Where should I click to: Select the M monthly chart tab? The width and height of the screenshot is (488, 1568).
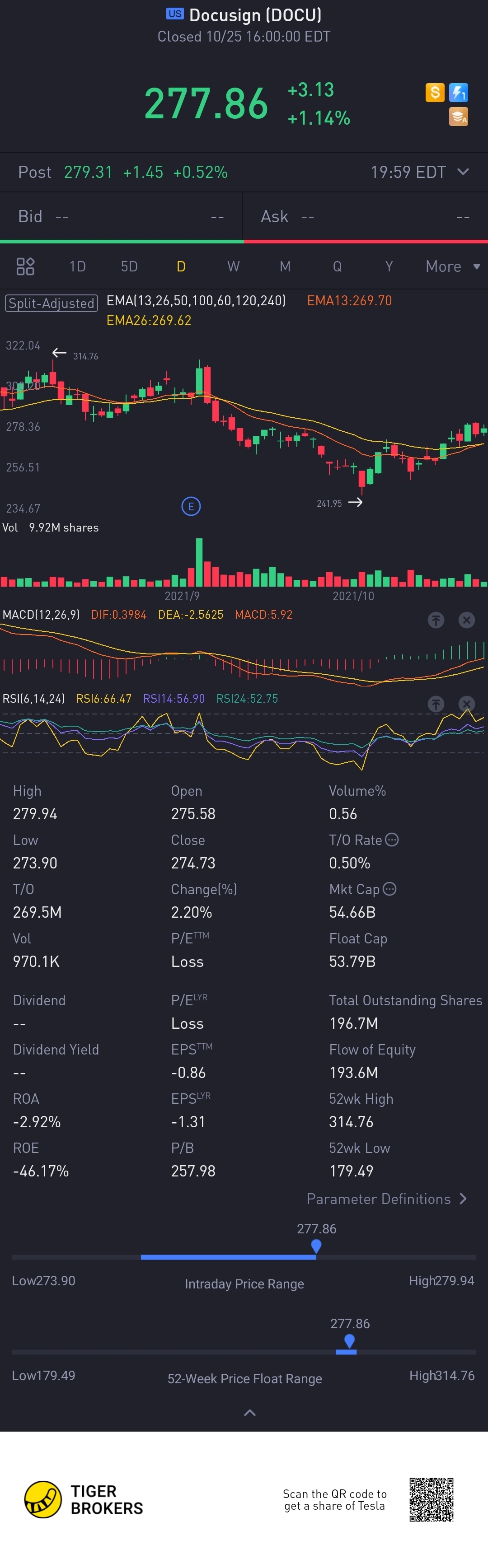tap(285, 266)
